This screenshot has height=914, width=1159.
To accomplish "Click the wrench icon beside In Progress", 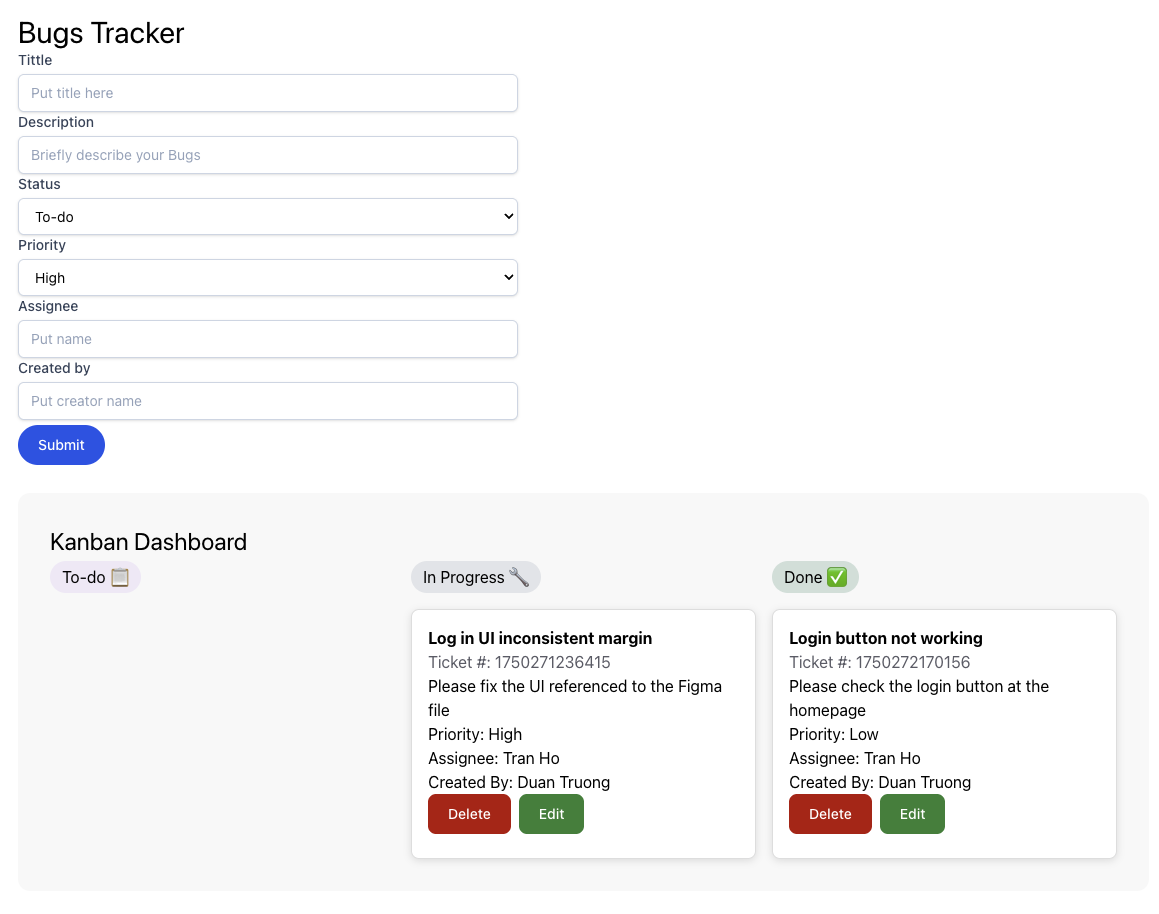I will (x=519, y=577).
